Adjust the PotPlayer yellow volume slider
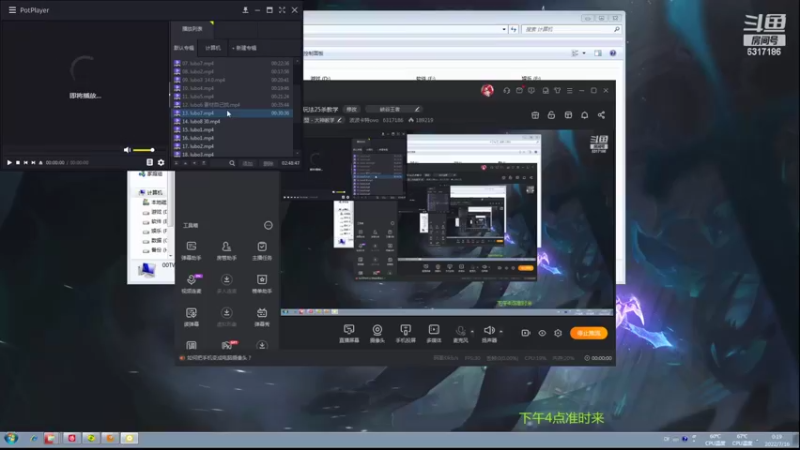 coord(143,150)
